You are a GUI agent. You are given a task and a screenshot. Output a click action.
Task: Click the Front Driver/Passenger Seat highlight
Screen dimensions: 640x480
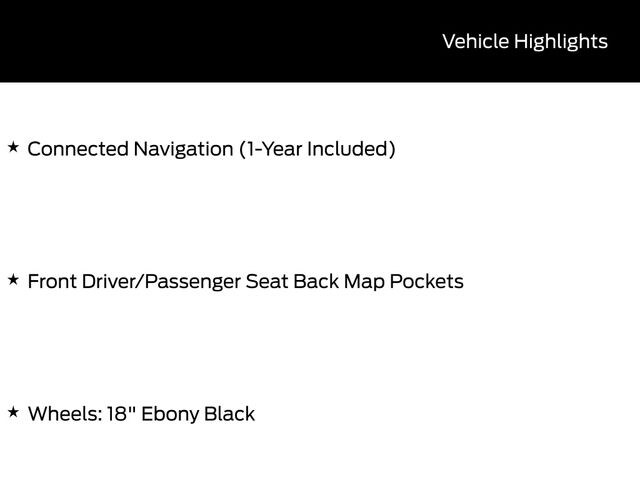[x=245, y=281]
